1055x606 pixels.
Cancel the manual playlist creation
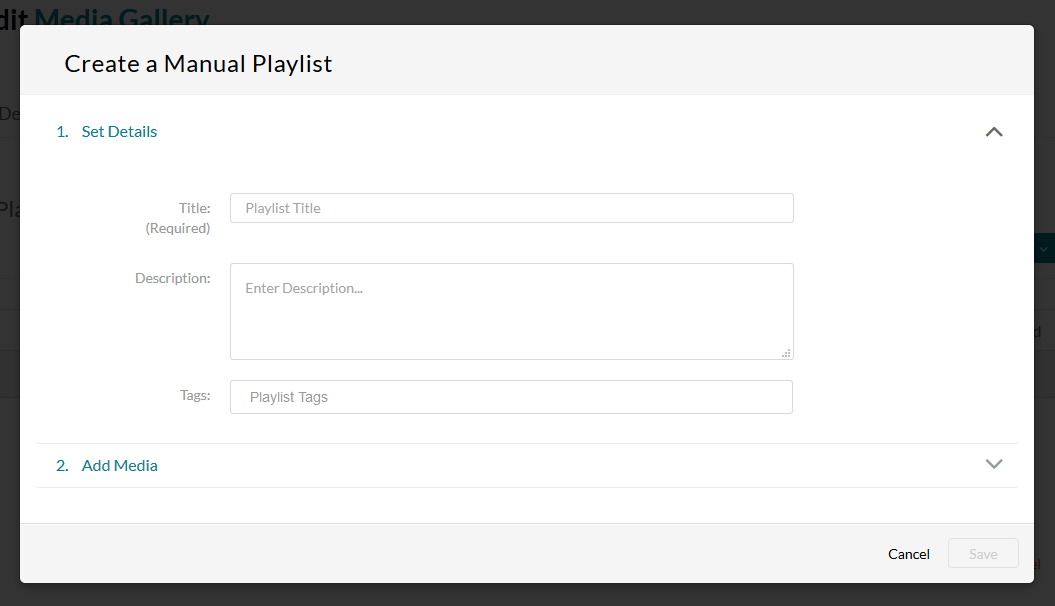pyautogui.click(x=908, y=554)
